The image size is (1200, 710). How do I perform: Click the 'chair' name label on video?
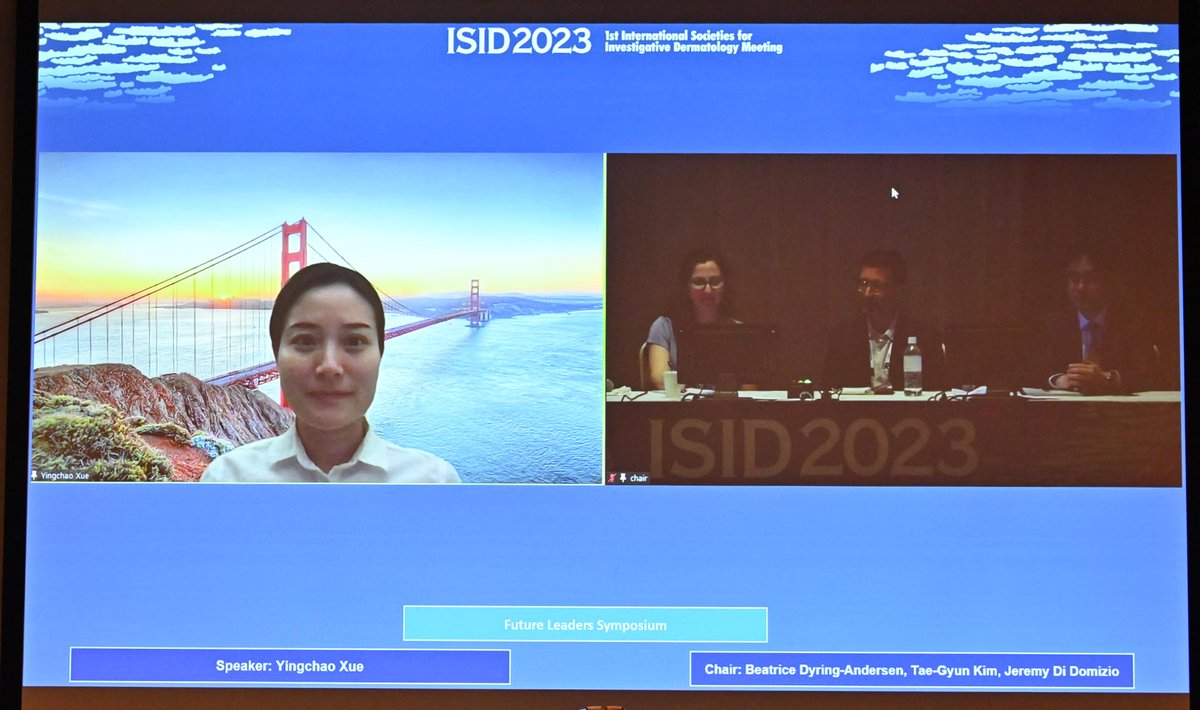(x=638, y=478)
